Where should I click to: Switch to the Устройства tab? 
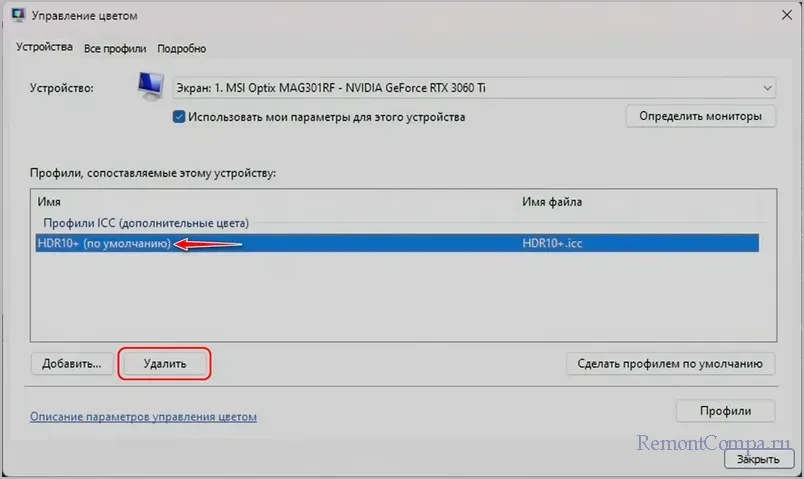pos(44,47)
